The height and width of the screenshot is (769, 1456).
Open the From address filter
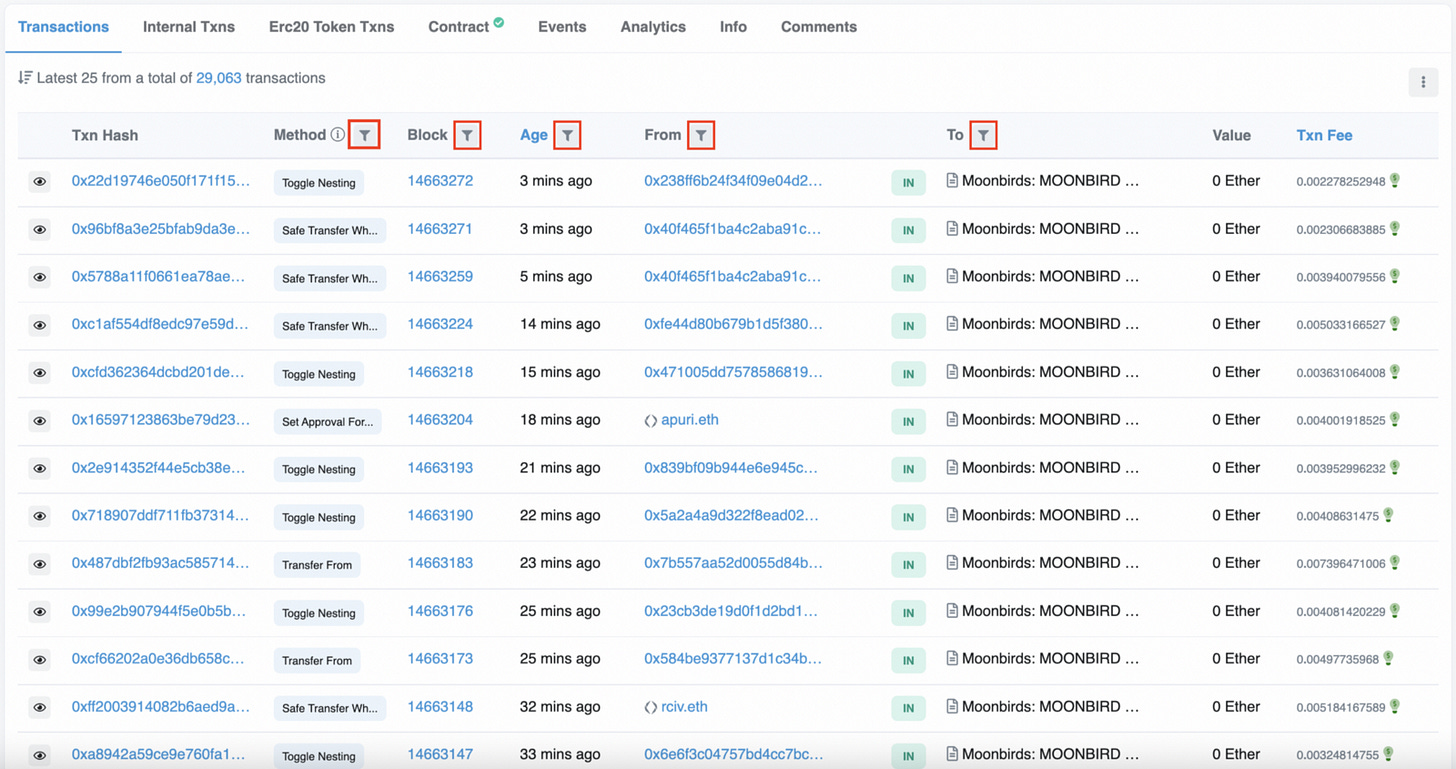pyautogui.click(x=701, y=135)
